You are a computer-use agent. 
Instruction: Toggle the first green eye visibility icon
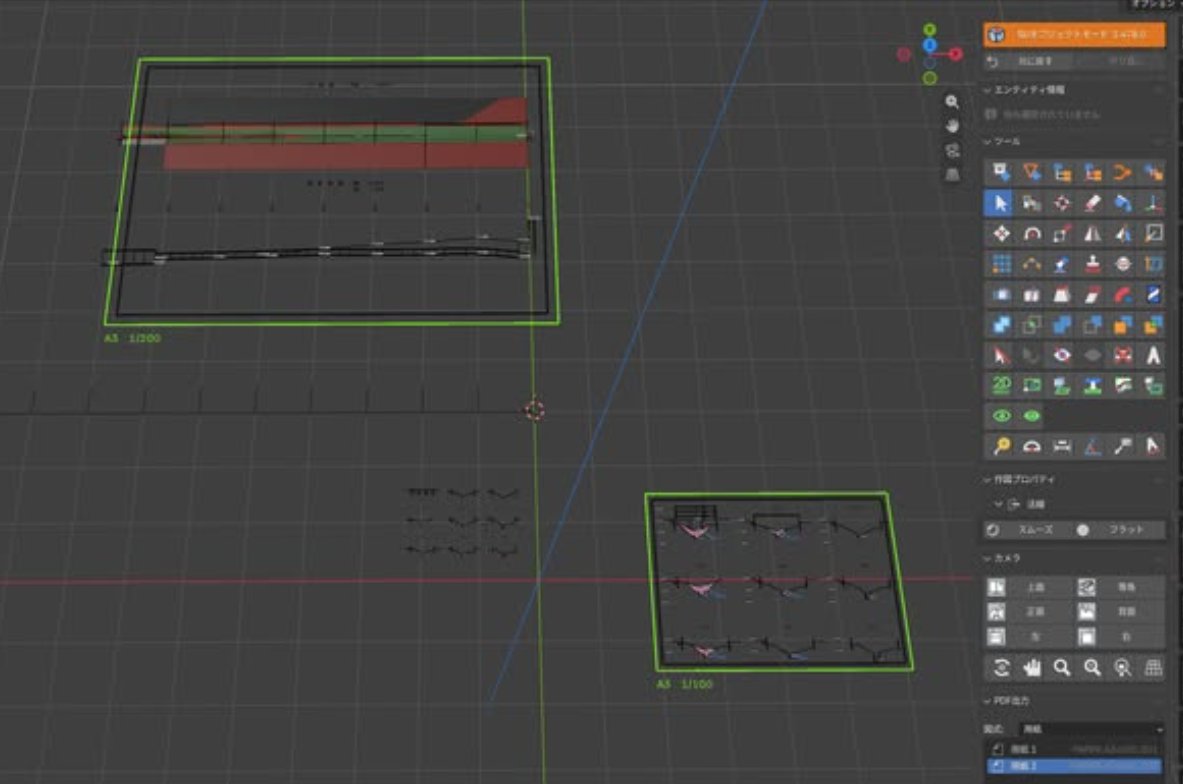pos(1001,416)
